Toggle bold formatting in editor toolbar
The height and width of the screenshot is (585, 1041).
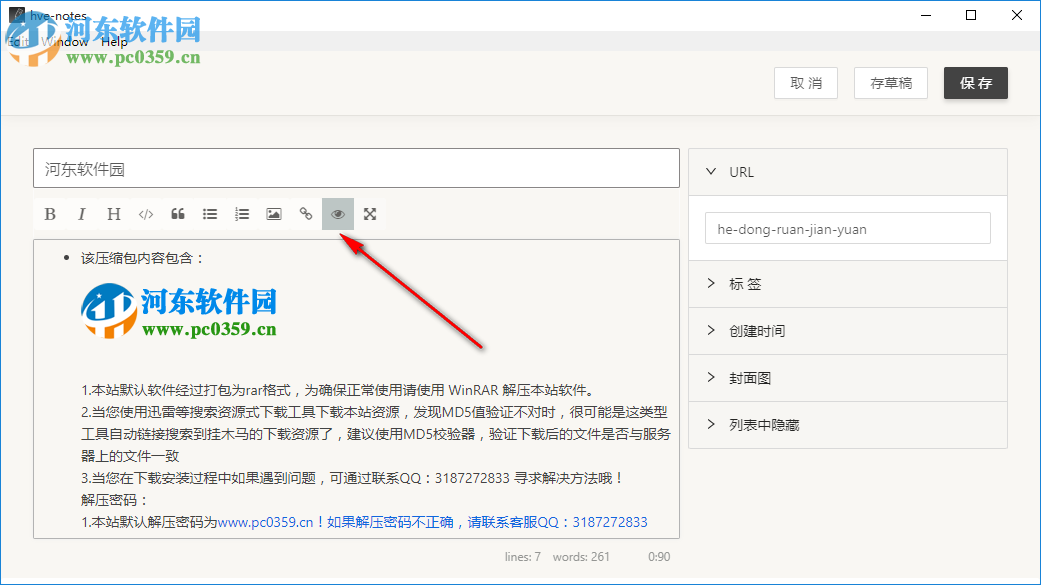click(50, 214)
